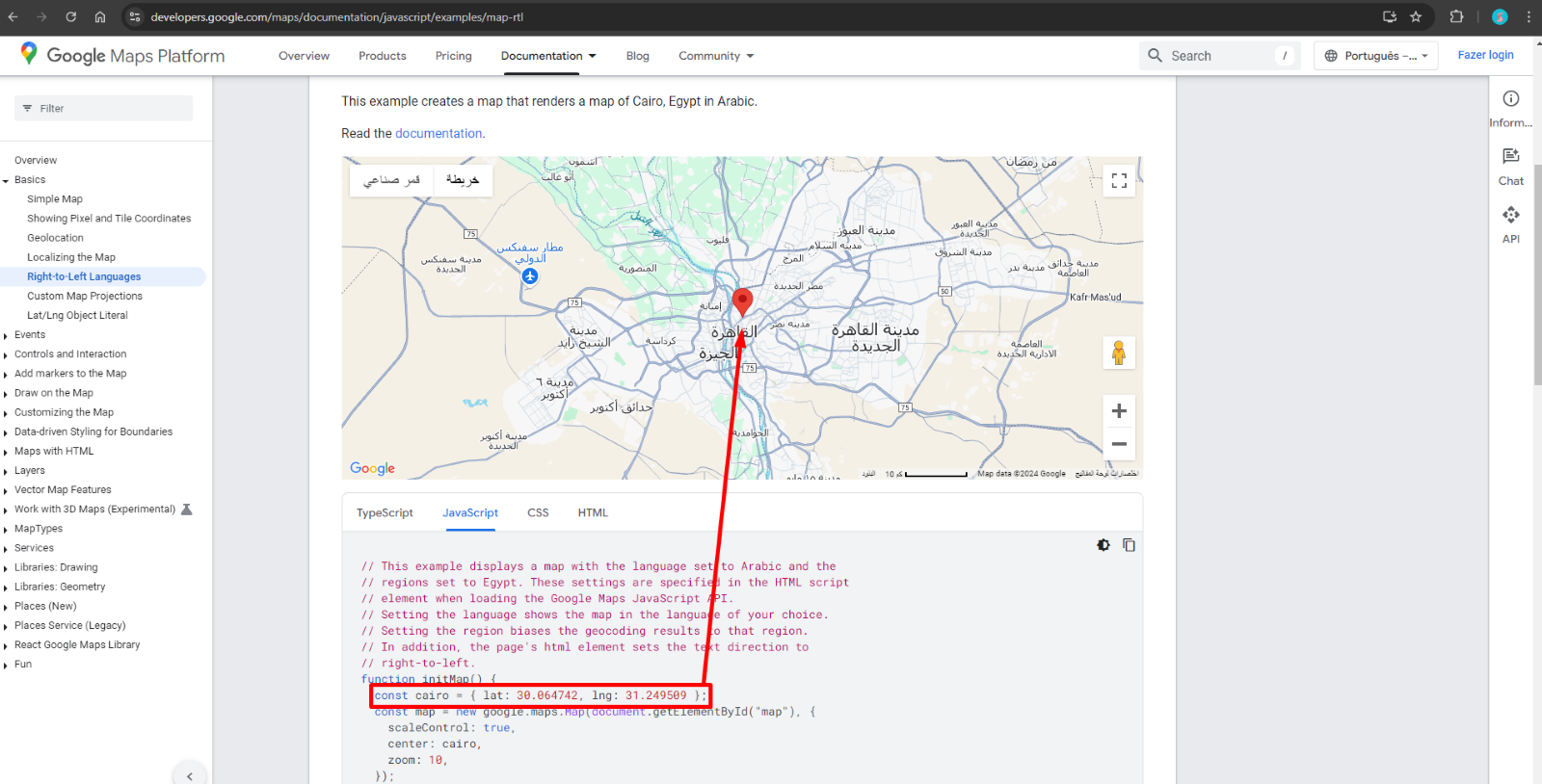
Task: Reload the page with the refresh icon
Action: pyautogui.click(x=70, y=16)
